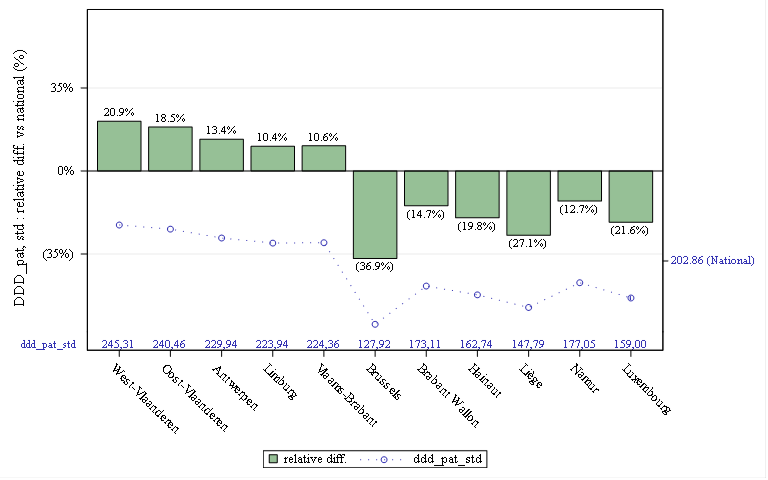Image resolution: width=768 pixels, height=480 pixels.
Task: Select the Brussels (36.9%) negative bar
Action: [x=375, y=215]
